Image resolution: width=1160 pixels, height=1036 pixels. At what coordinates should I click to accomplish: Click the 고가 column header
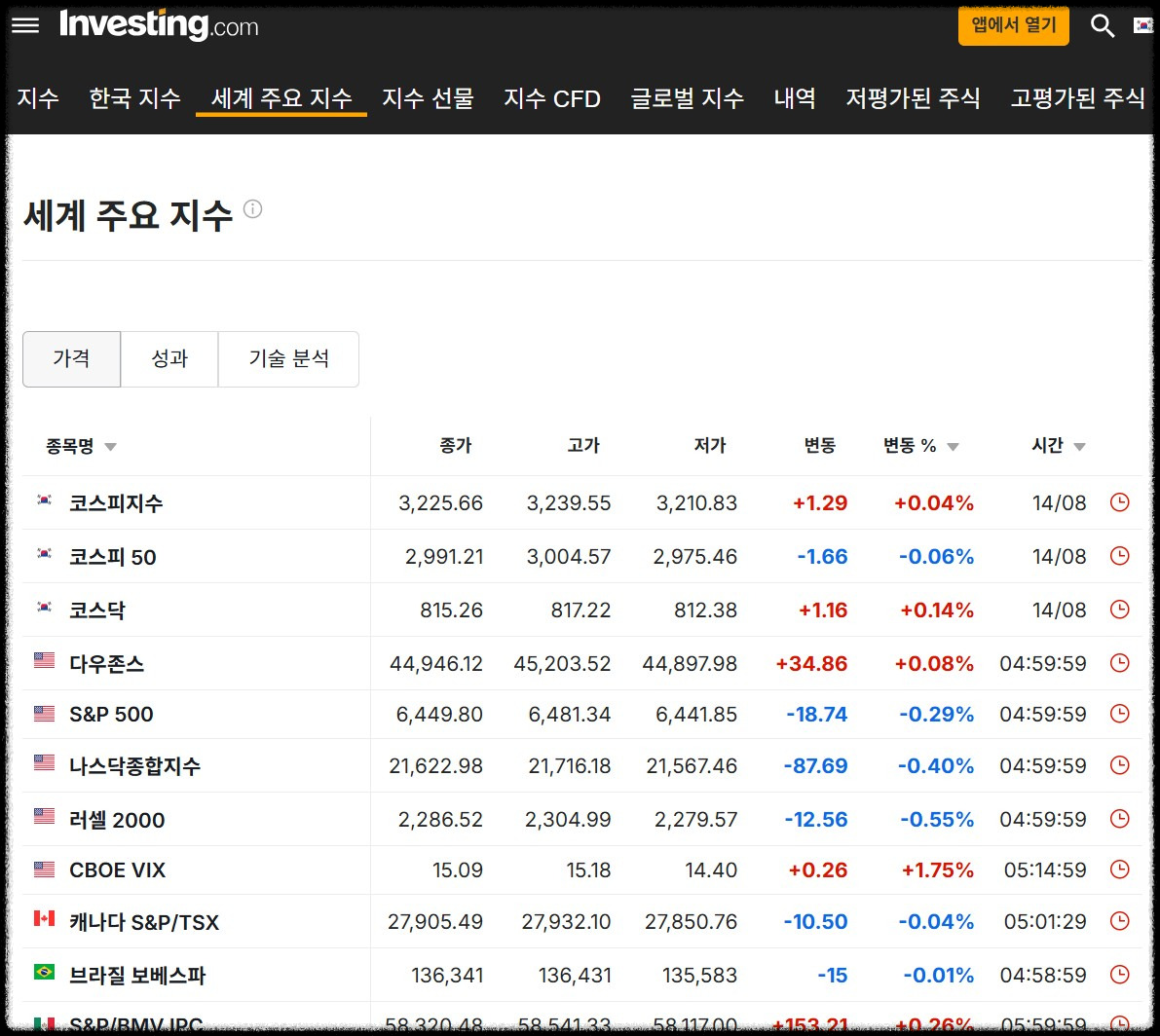click(x=583, y=445)
